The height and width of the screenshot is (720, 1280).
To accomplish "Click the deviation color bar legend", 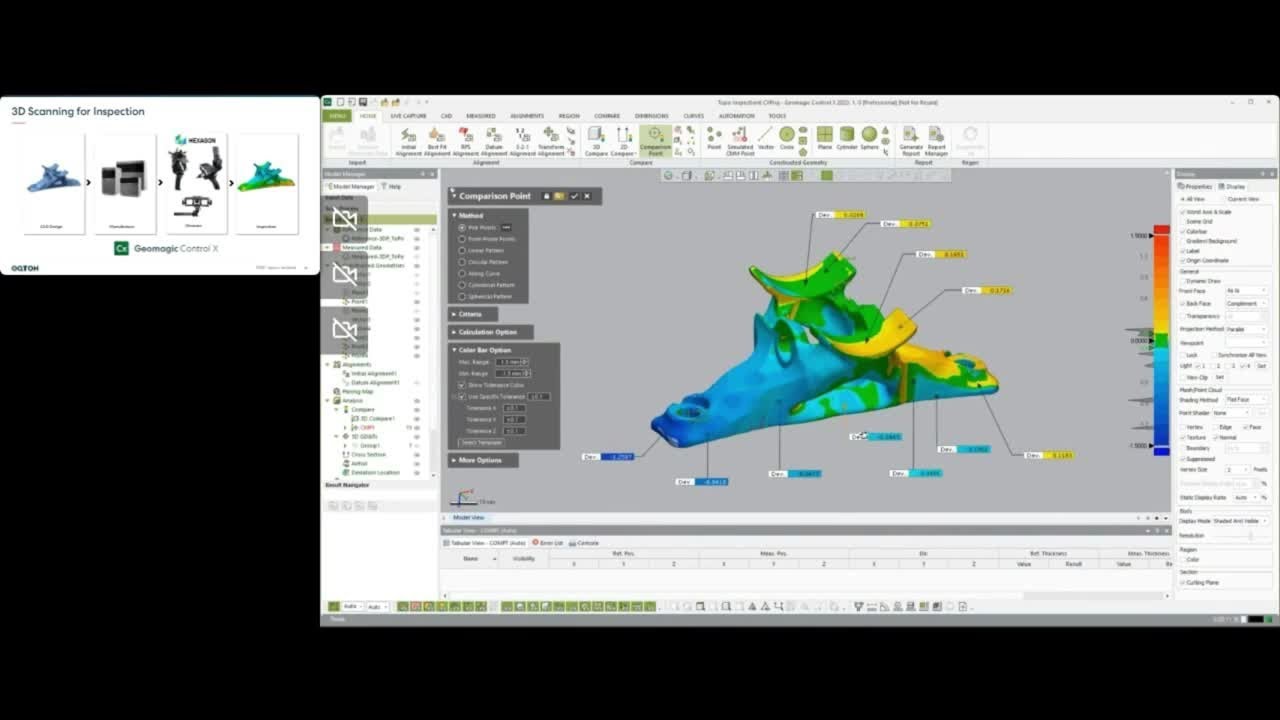I will pos(1161,340).
